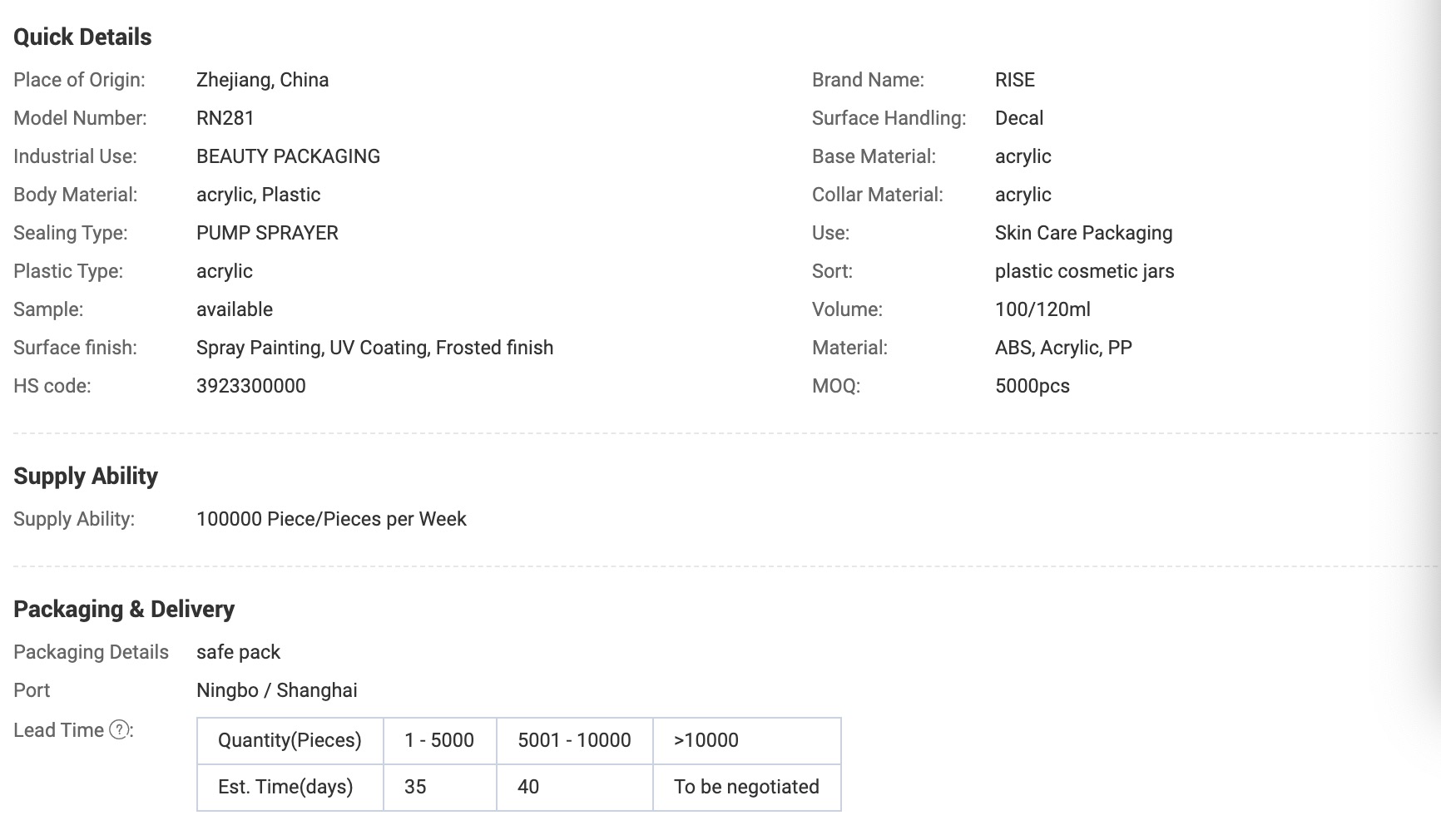Click the Surface Handling value Decal
The width and height of the screenshot is (1441, 840).
(1018, 118)
